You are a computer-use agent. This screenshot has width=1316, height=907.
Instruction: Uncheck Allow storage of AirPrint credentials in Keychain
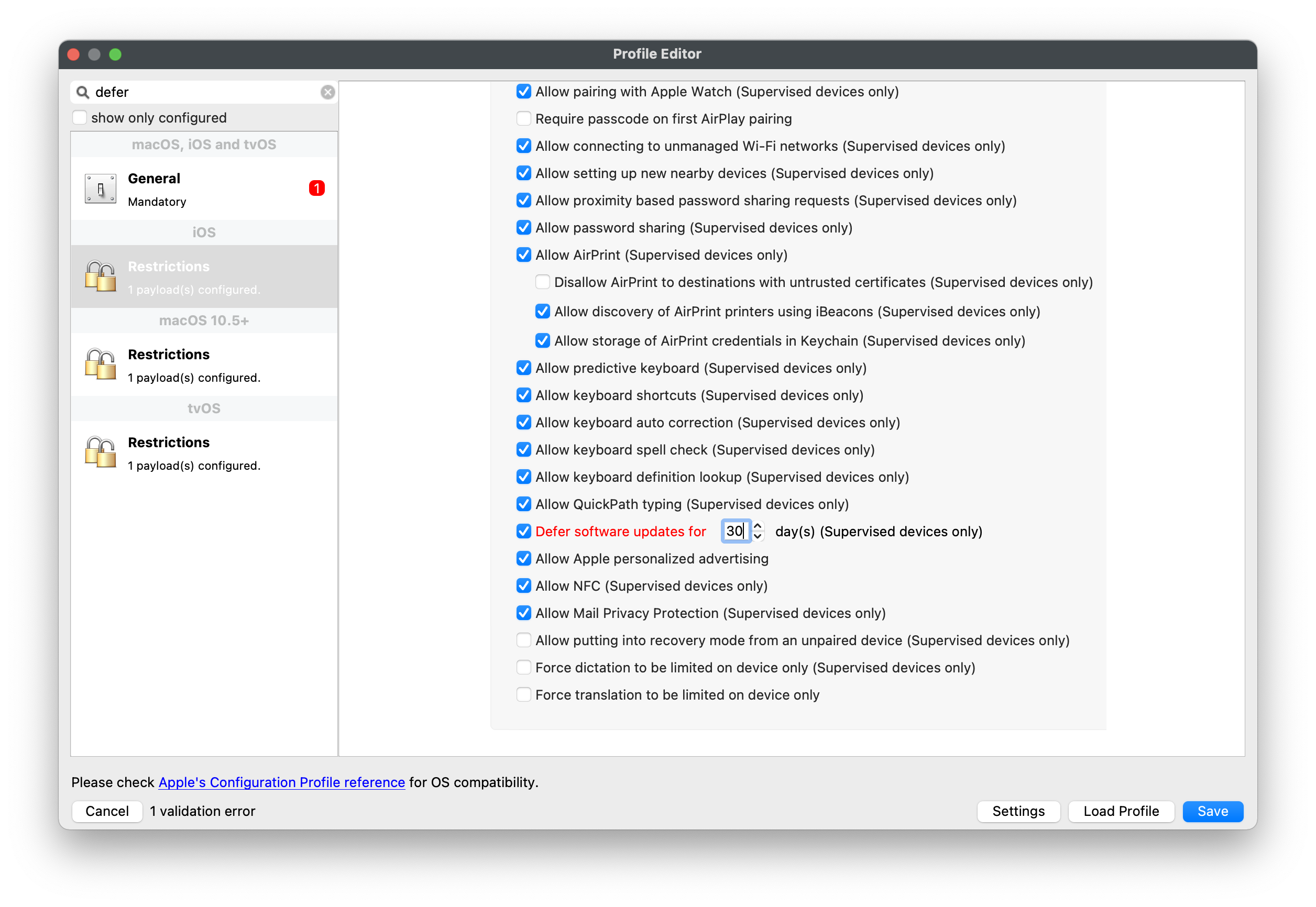click(x=542, y=341)
